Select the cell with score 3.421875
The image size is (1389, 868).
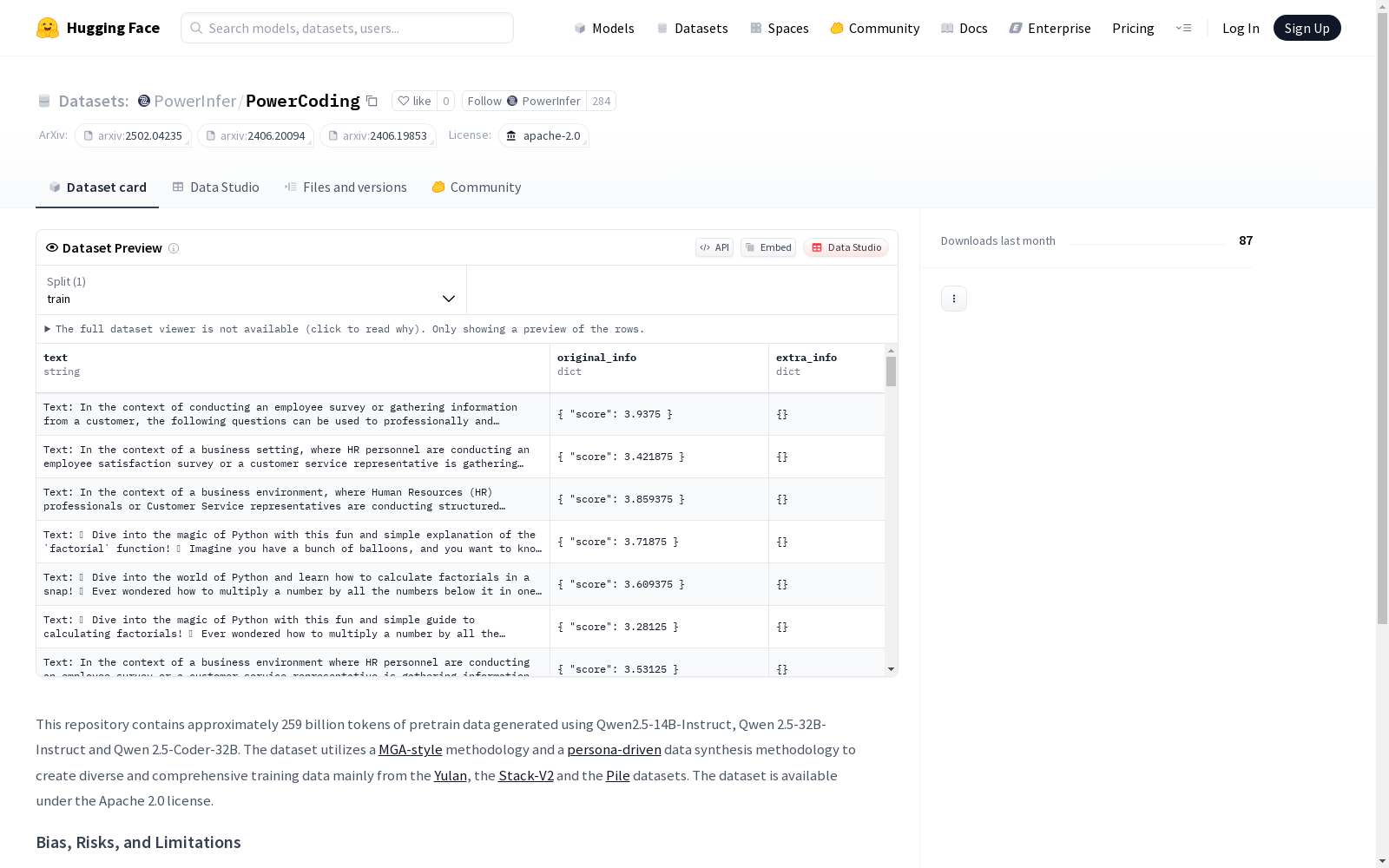[x=659, y=457]
